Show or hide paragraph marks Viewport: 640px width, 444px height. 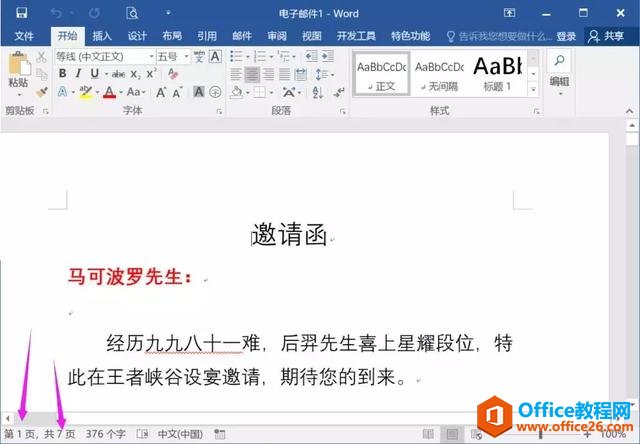[339, 92]
